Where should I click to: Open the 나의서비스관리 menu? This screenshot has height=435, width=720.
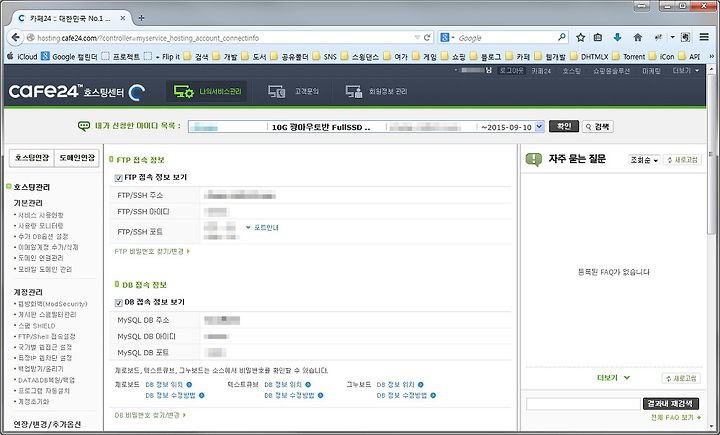point(207,91)
